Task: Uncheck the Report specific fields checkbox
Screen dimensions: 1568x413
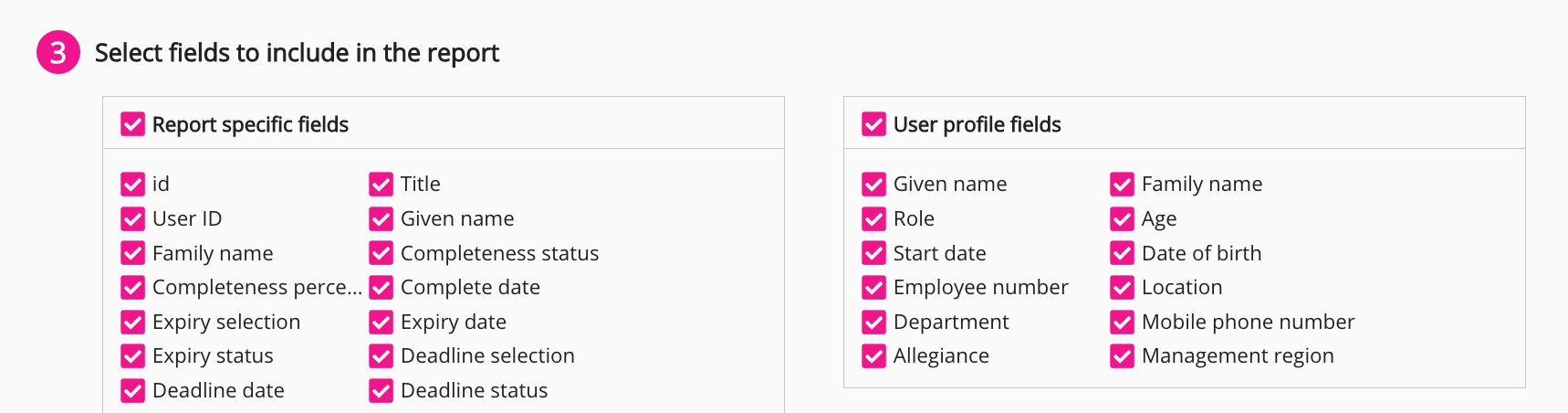Action: [x=133, y=124]
